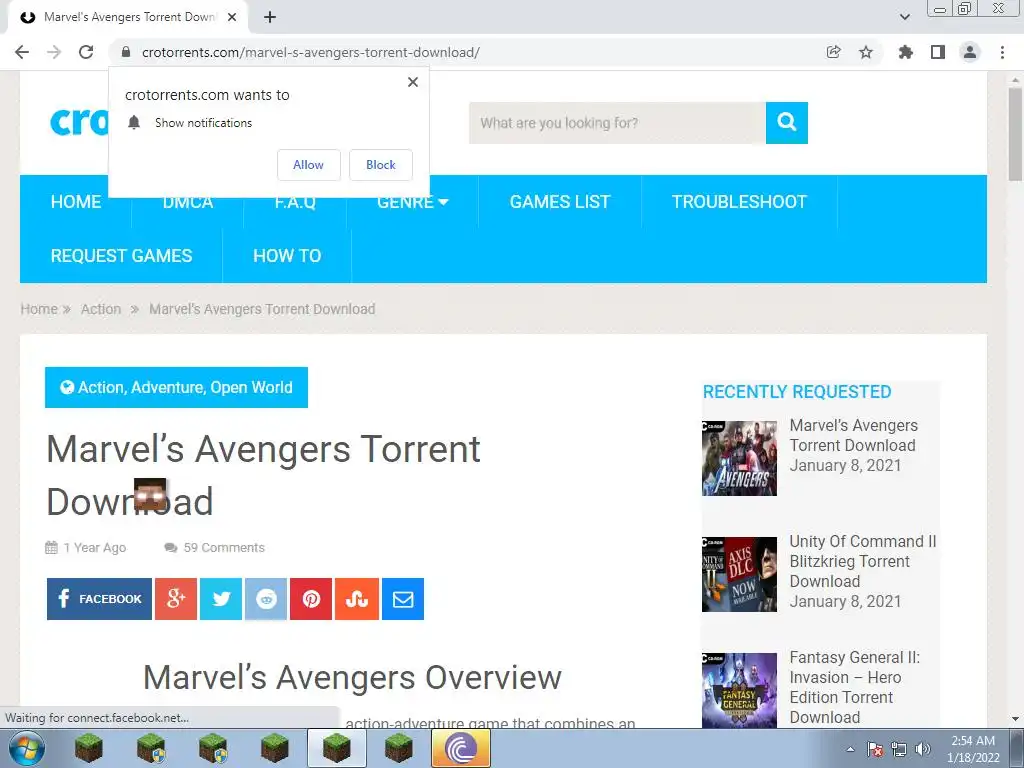Block notifications from crotorrents.com

pos(381,165)
